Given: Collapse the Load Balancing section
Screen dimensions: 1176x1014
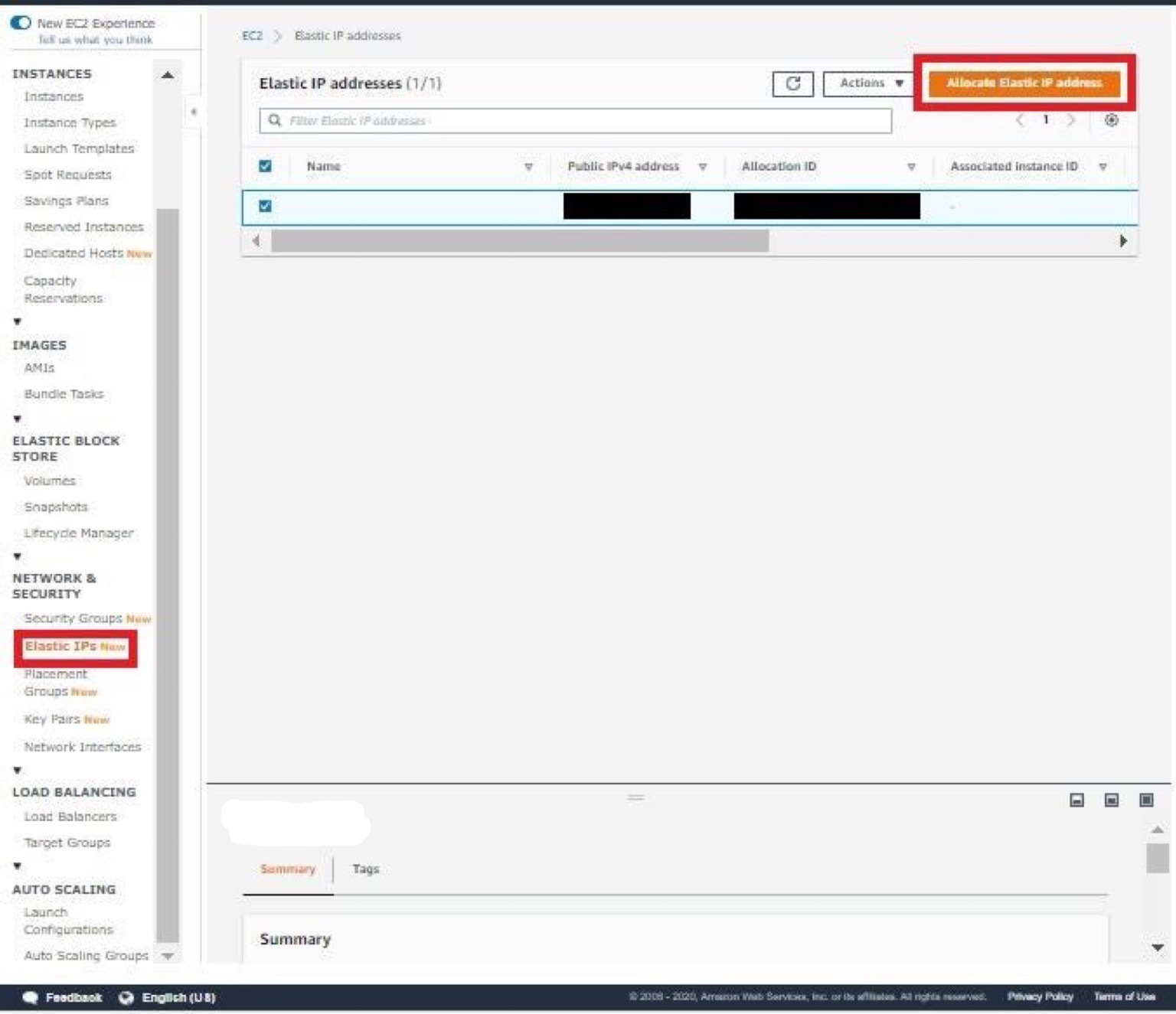Looking at the screenshot, I should click(x=18, y=770).
